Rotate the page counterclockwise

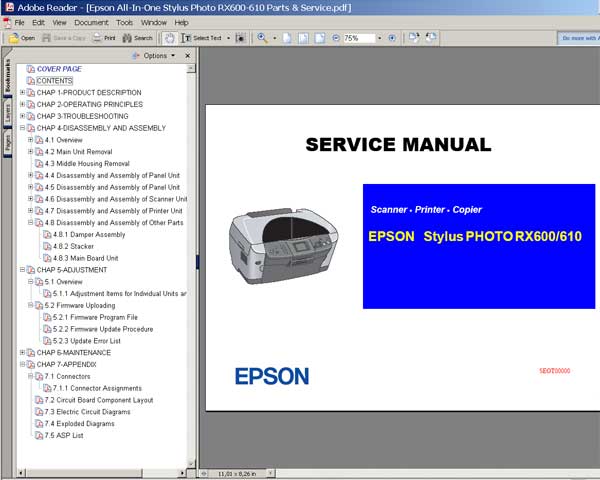(x=431, y=38)
